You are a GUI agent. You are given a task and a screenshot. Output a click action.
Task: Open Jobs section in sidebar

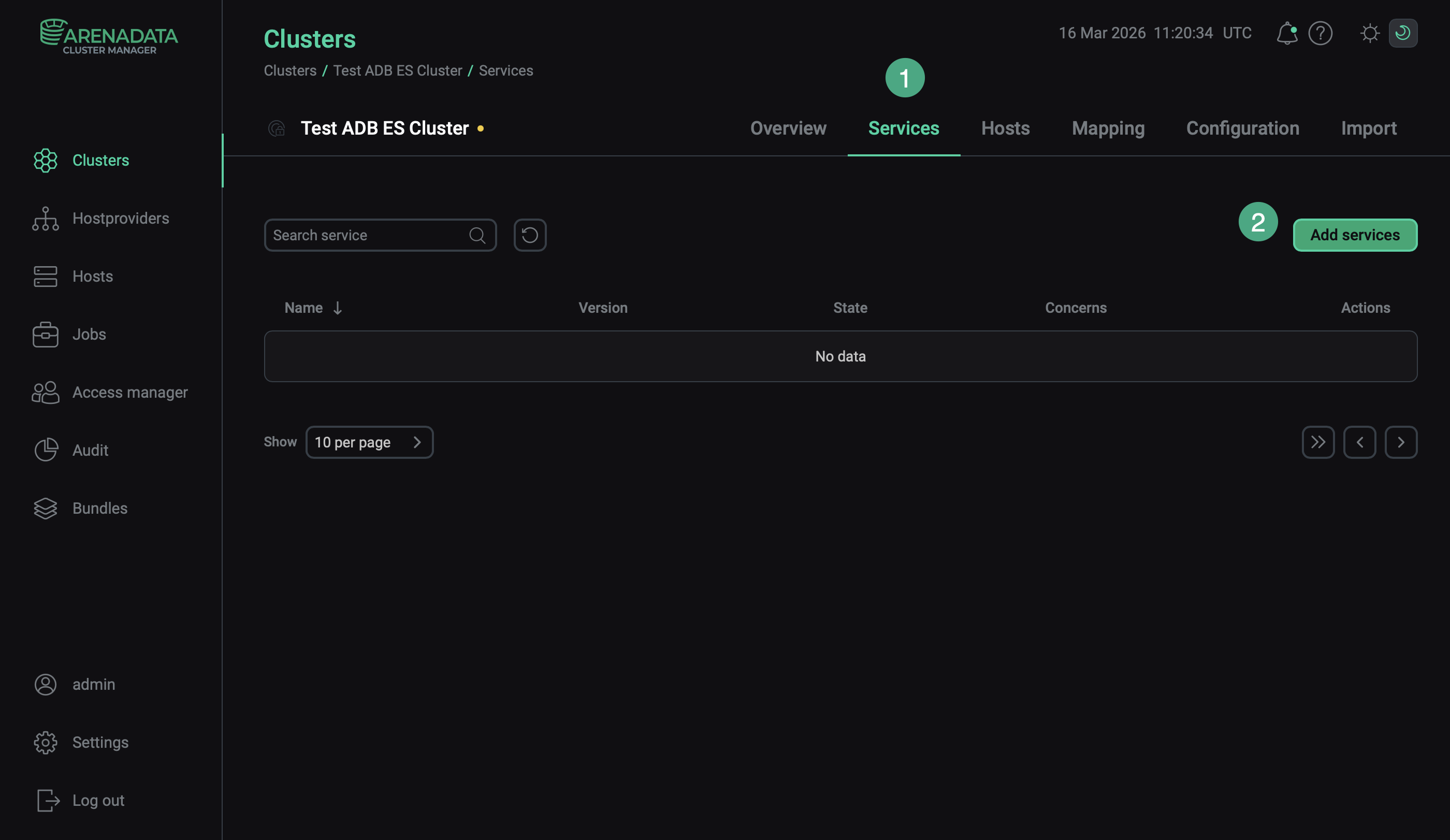[x=89, y=334]
